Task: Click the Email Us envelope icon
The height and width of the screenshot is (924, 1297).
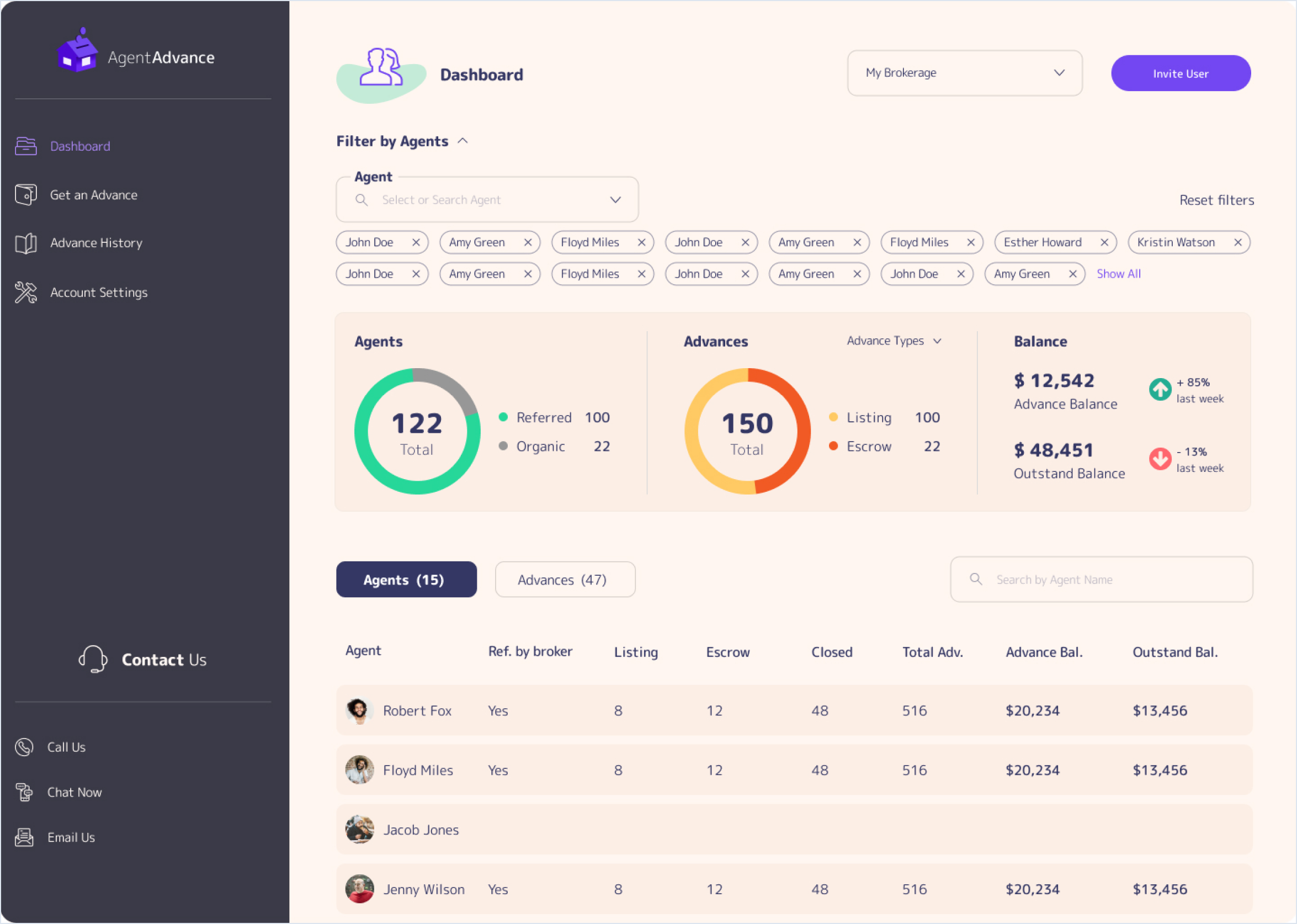Action: click(x=24, y=837)
